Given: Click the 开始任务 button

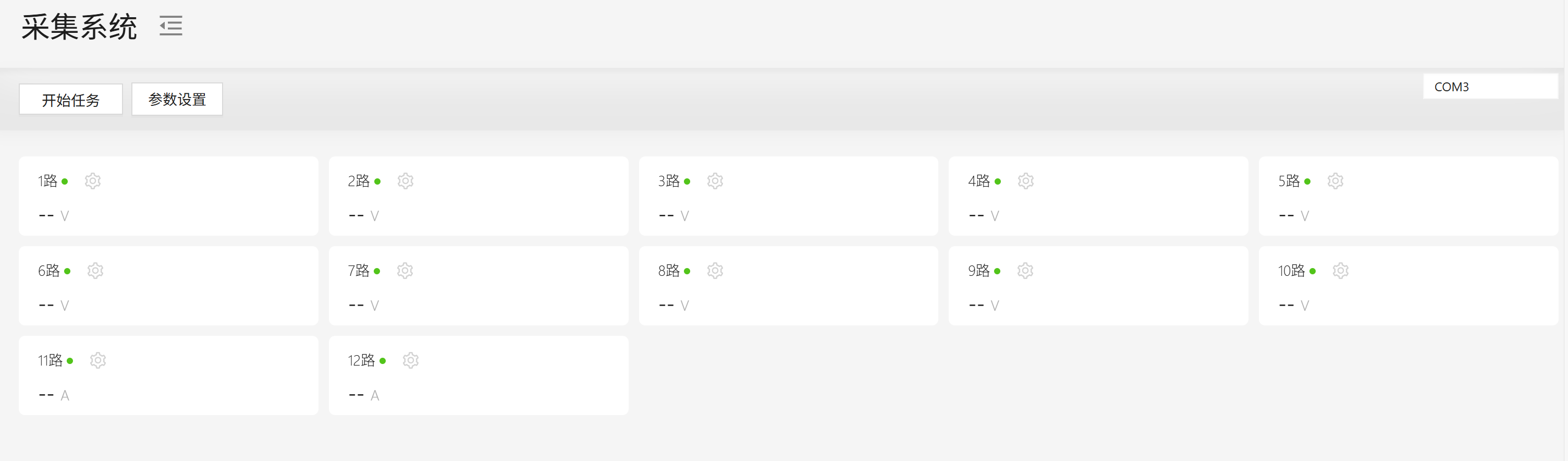Looking at the screenshot, I should [x=70, y=99].
